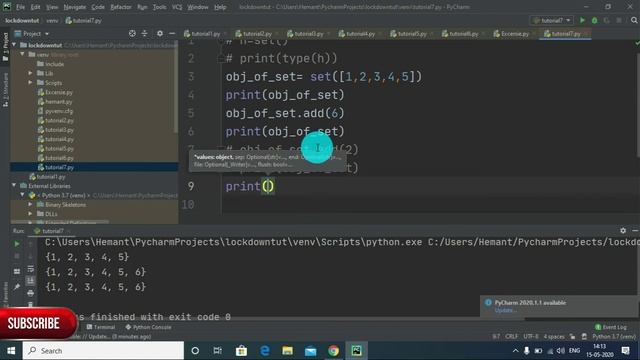Click 4 spaces indent in status bar

(554, 336)
